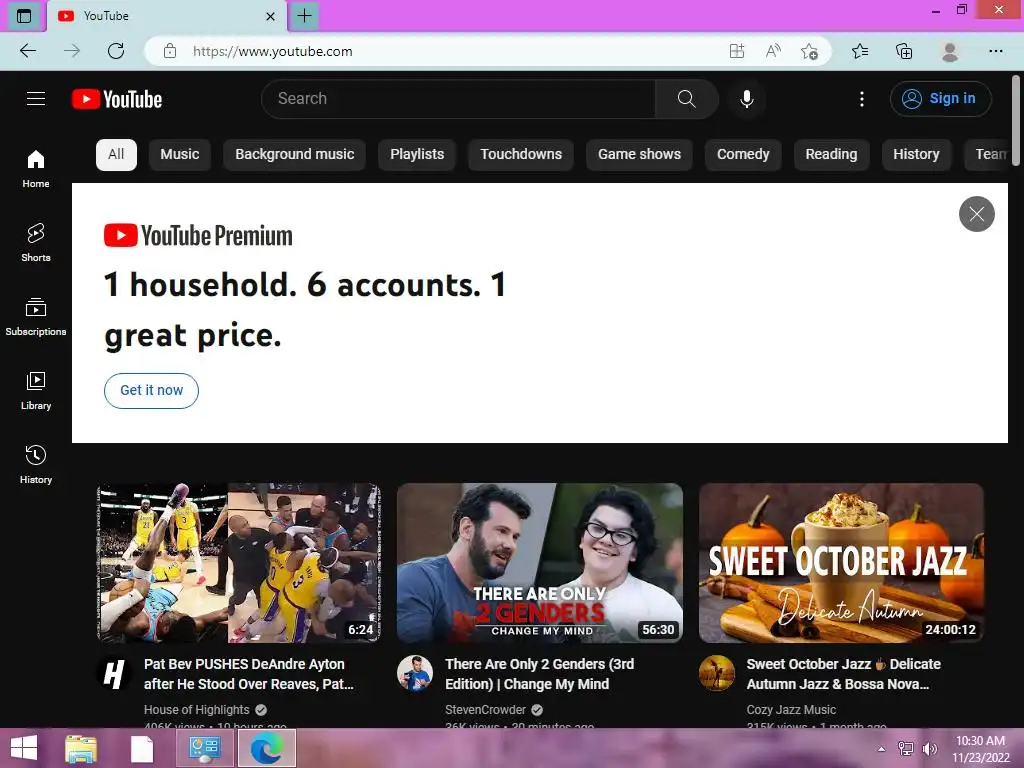
Task: Go to Home in sidebar
Action: coord(36,168)
